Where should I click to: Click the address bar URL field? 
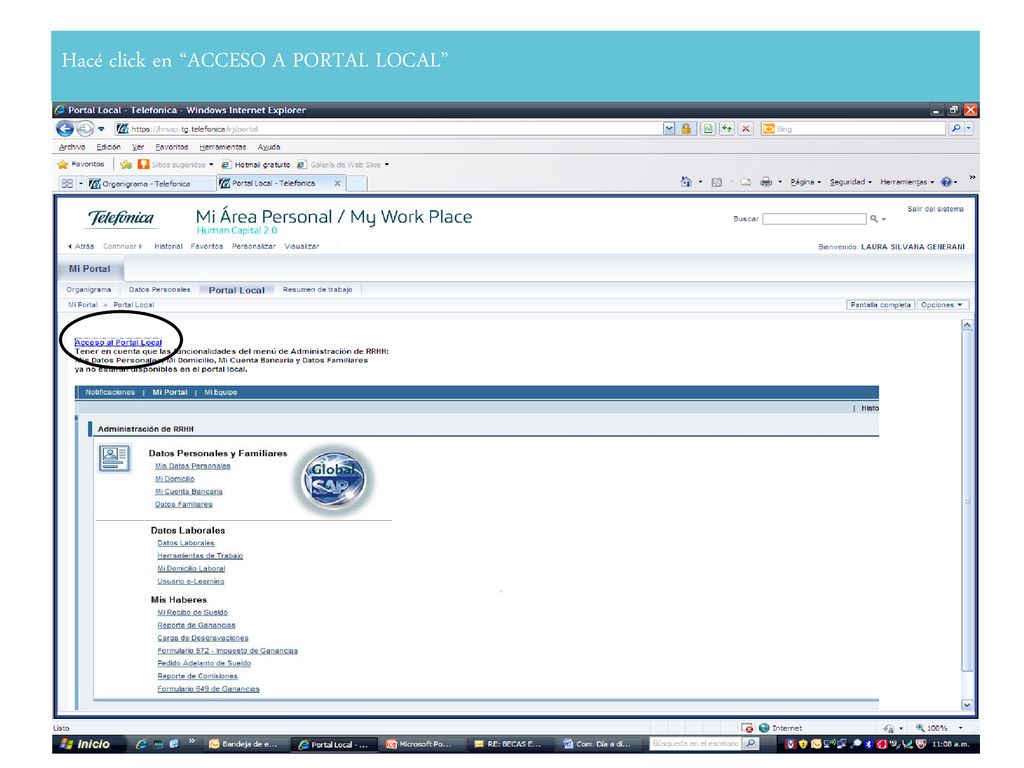pyautogui.click(x=389, y=129)
